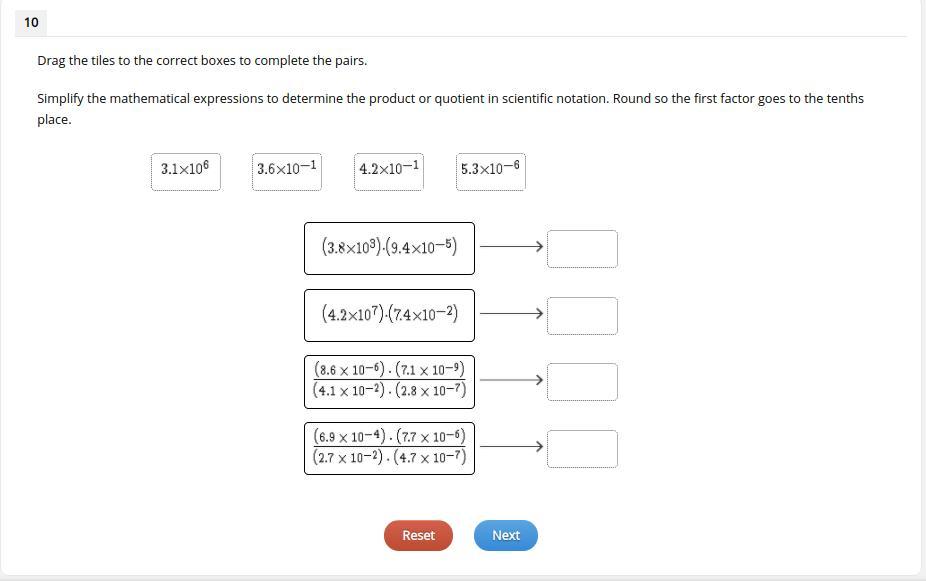Click answer box beside 6.9×10^-4 fraction
This screenshot has height=581, width=926.
582,448
